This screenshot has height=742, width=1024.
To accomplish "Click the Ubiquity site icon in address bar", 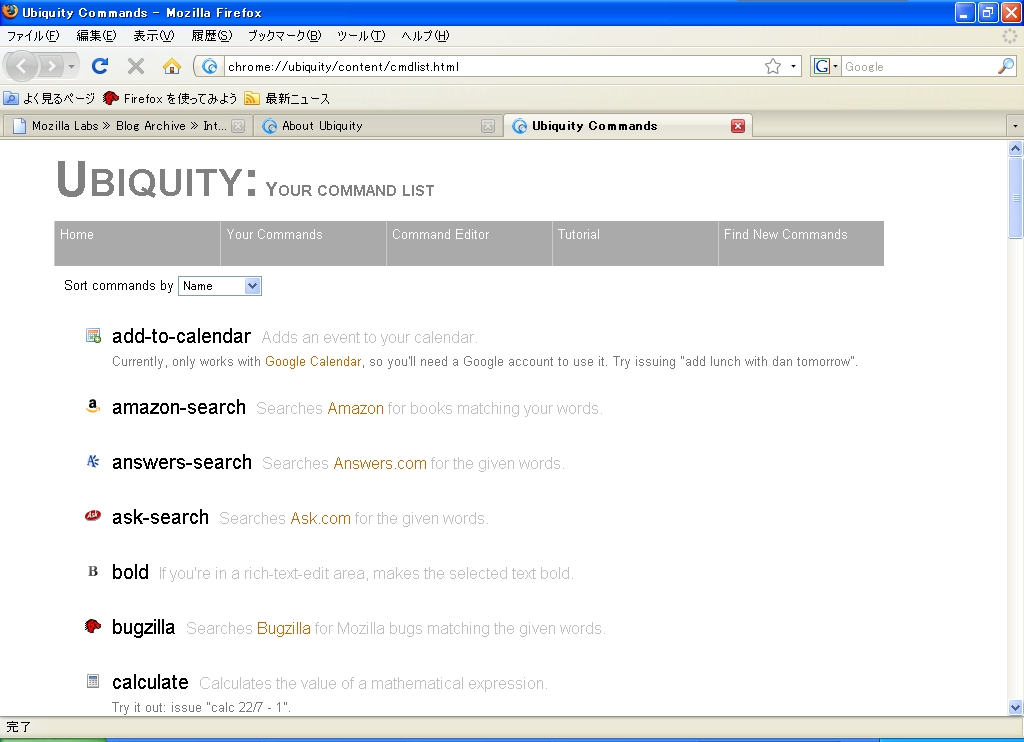I will [210, 66].
